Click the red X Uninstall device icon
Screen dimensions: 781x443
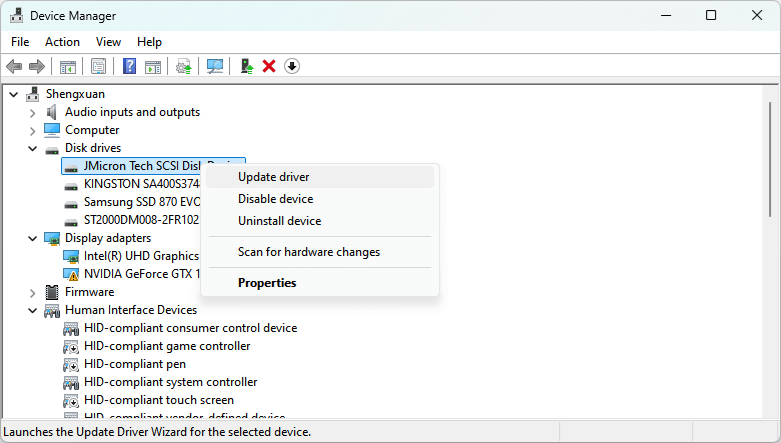coord(269,66)
